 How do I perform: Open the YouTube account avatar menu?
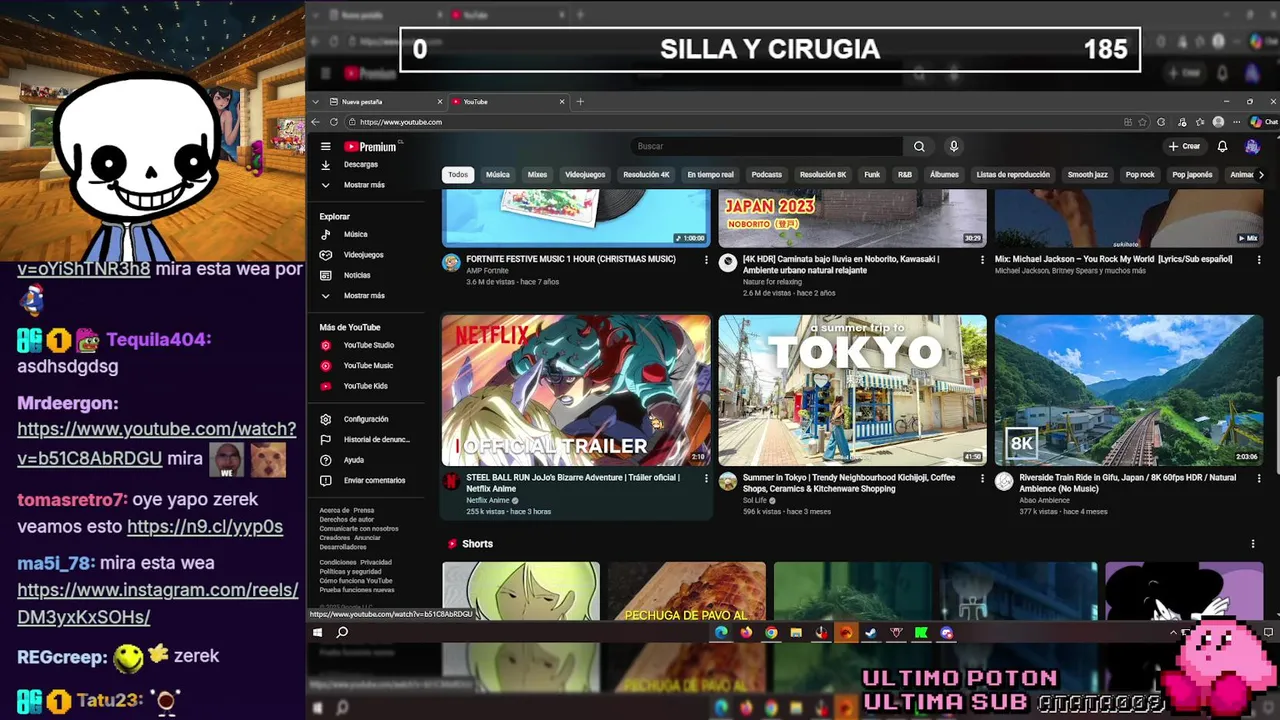click(x=1252, y=146)
